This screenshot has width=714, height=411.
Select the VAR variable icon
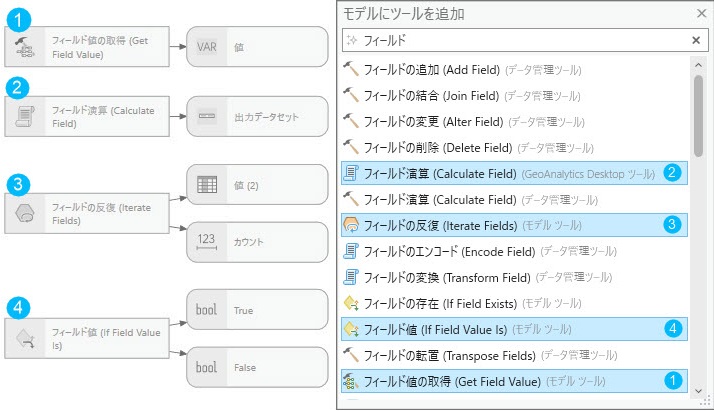point(207,47)
